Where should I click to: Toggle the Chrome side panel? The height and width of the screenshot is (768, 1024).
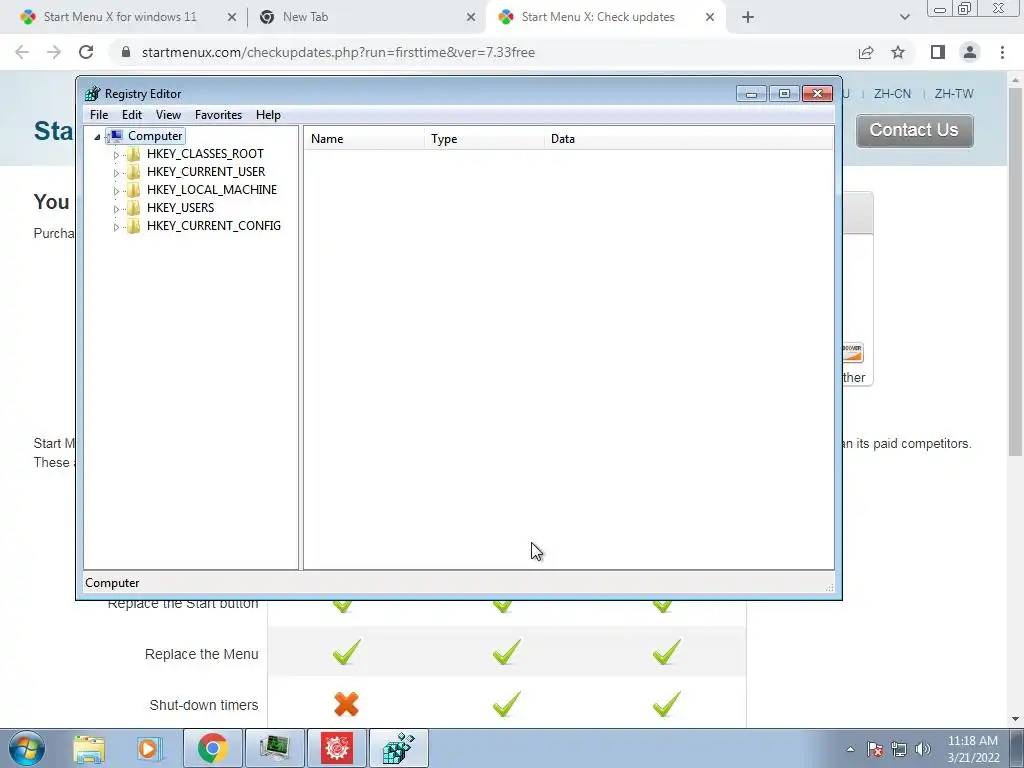[x=938, y=52]
